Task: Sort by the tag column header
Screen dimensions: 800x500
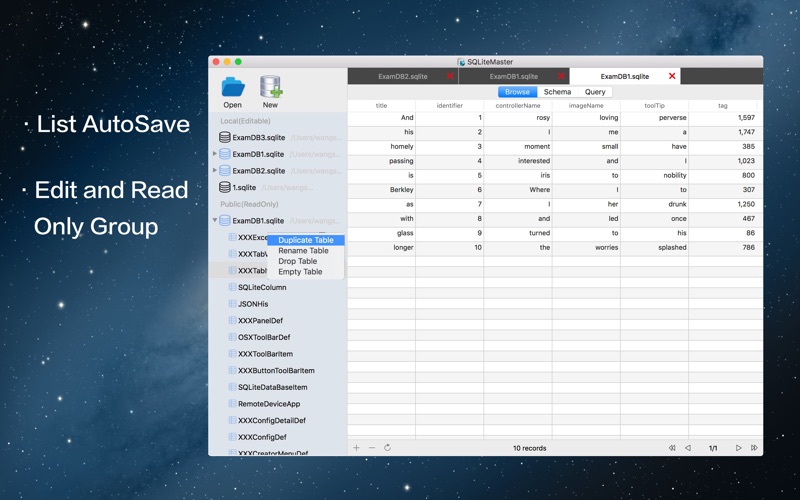Action: [722, 106]
